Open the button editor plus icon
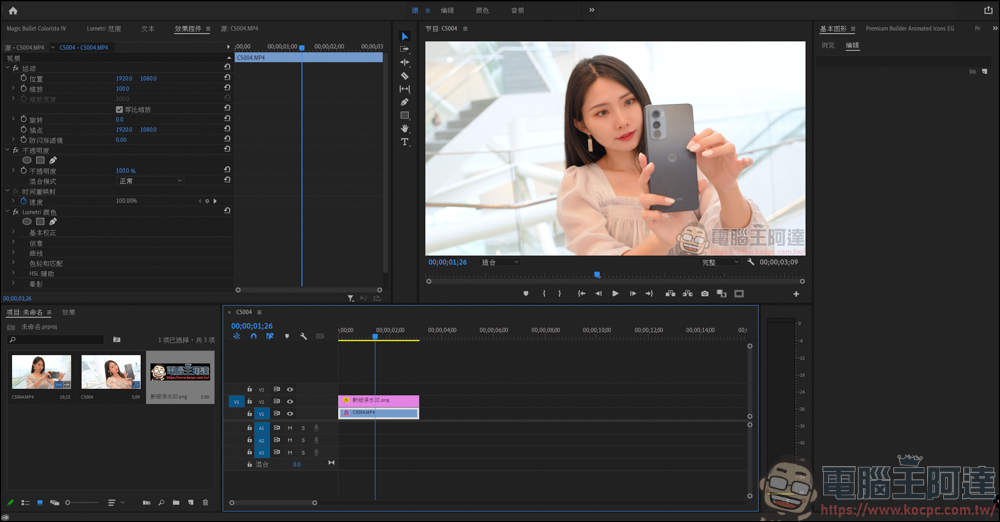The width and height of the screenshot is (1000, 522). [796, 294]
